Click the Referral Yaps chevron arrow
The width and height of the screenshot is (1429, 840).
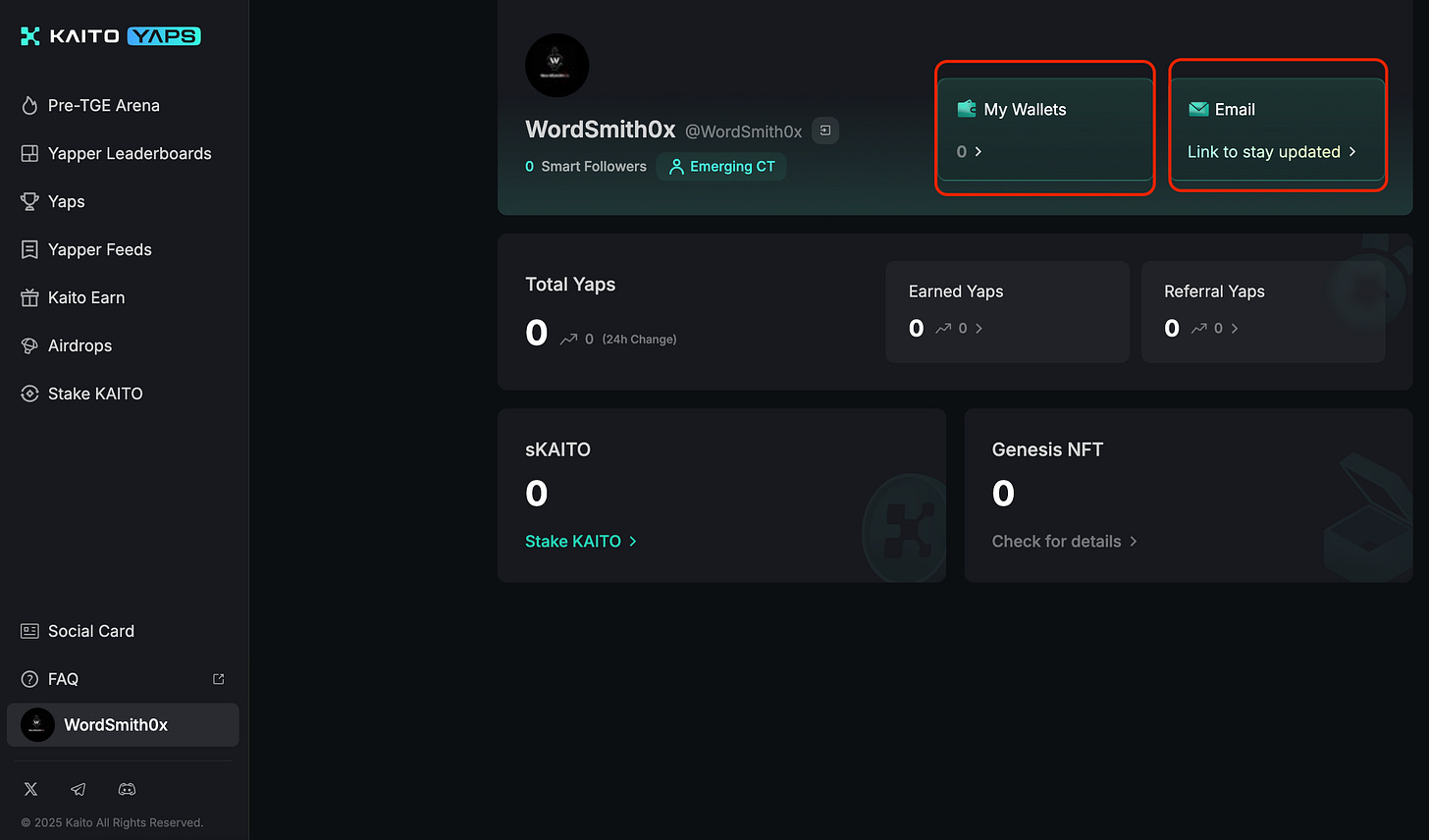[x=1235, y=329]
